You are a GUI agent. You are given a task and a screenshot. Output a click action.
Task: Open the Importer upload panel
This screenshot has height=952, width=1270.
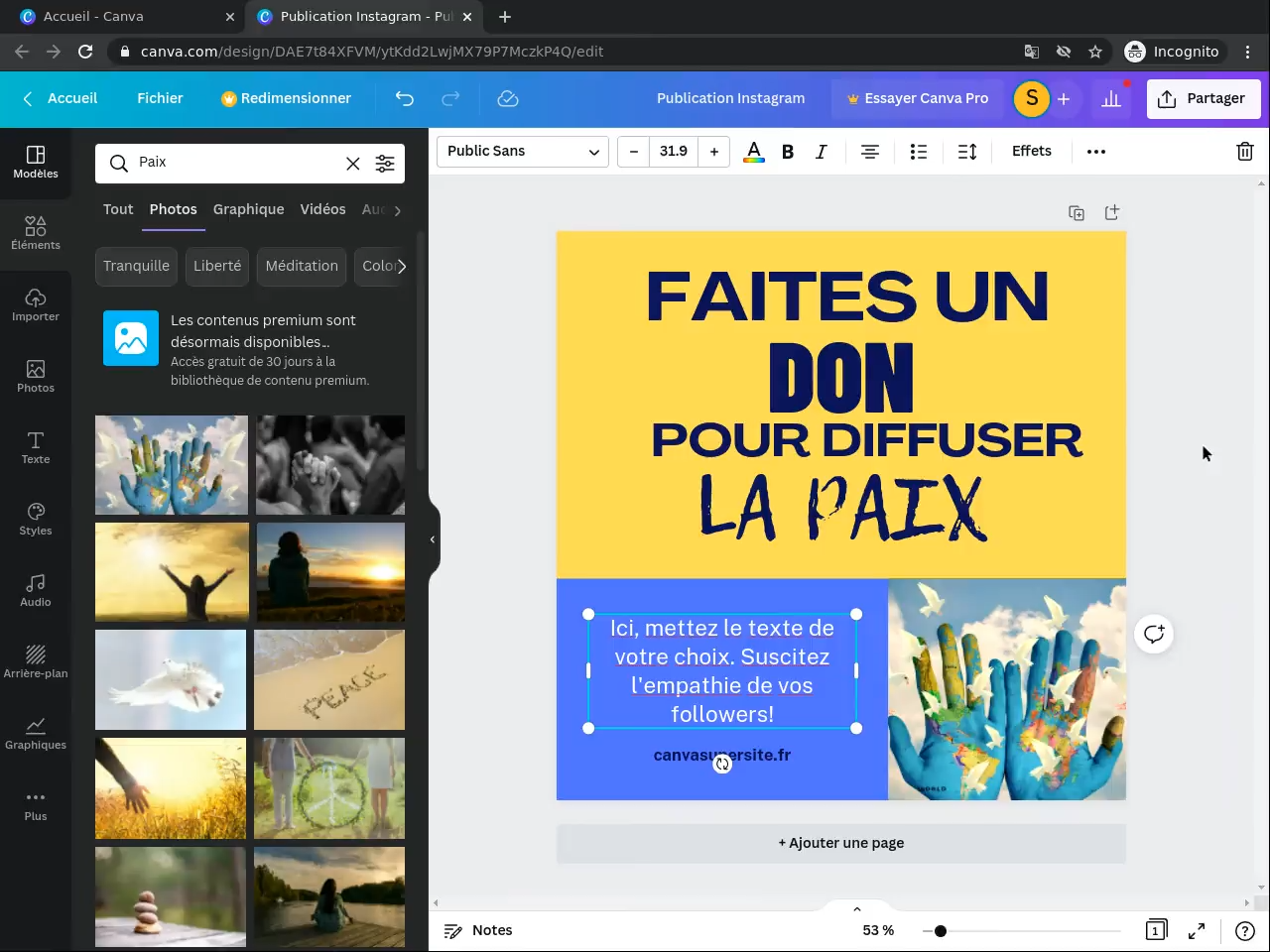pyautogui.click(x=36, y=304)
